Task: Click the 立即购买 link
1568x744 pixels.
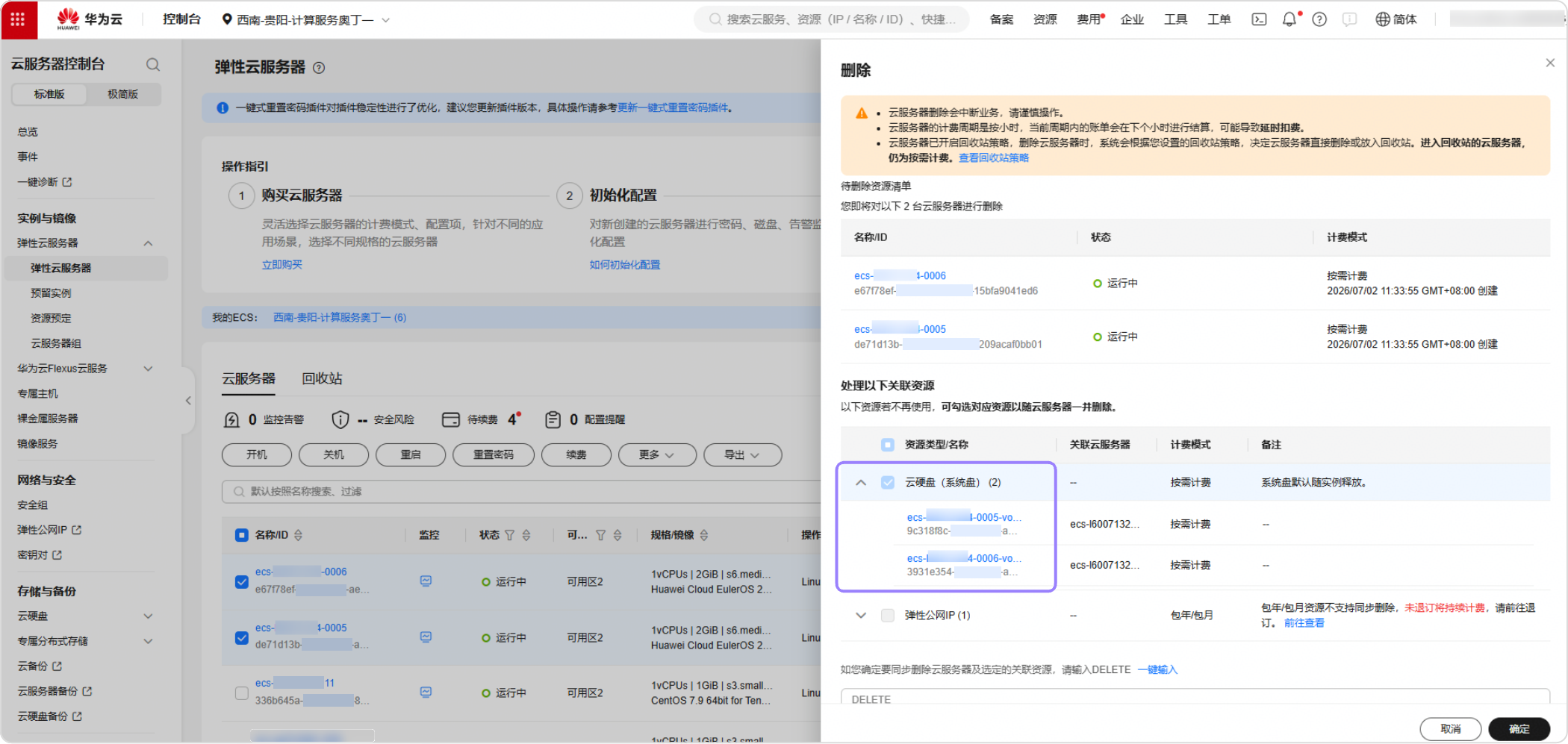Action: [x=282, y=265]
